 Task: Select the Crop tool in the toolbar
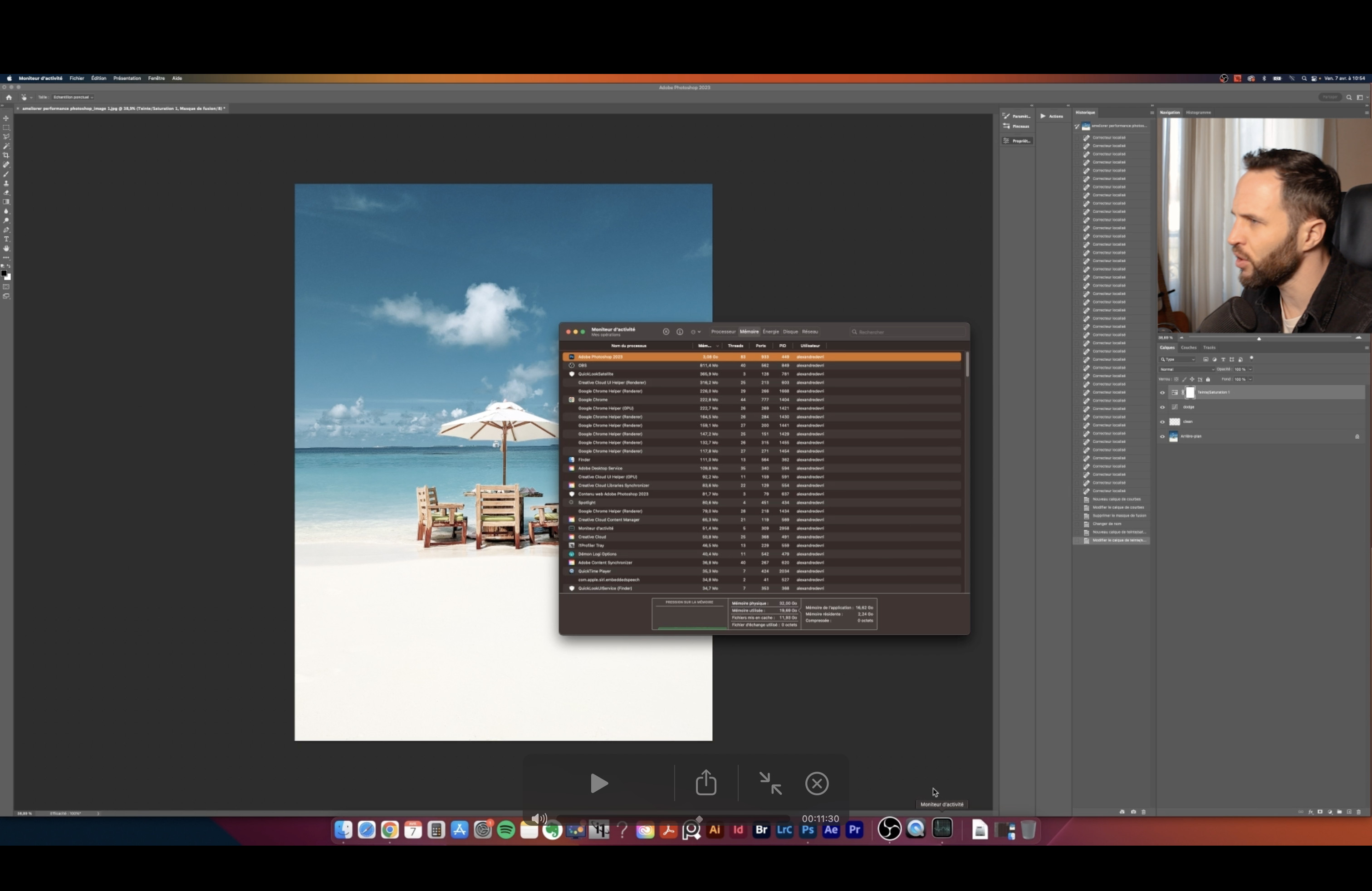point(6,156)
